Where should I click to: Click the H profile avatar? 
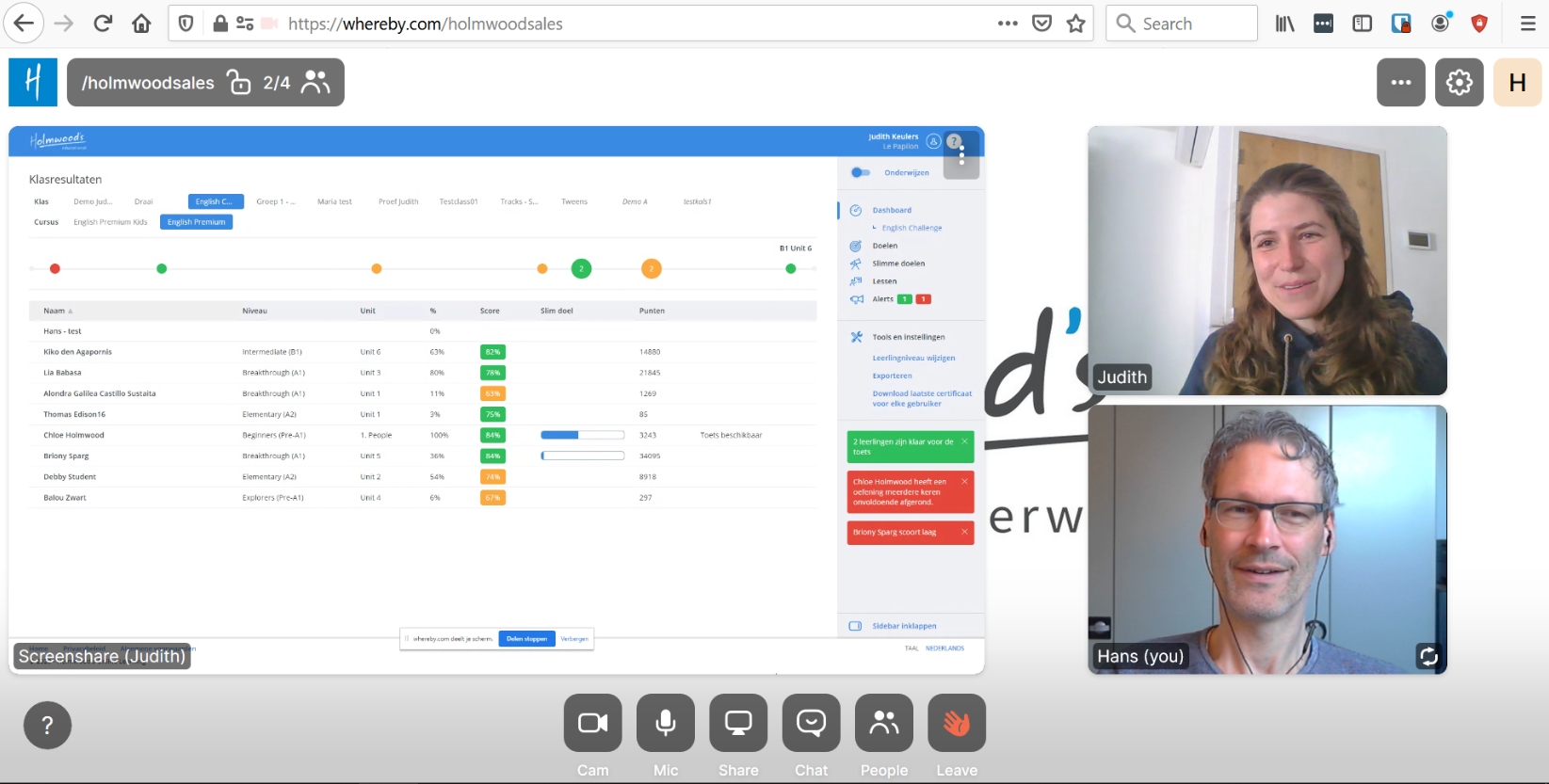tap(1518, 82)
